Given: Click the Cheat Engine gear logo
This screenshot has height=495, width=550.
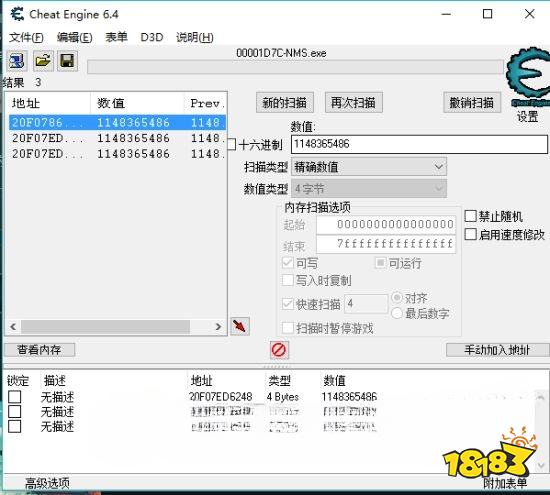Looking at the screenshot, I should 528,76.
